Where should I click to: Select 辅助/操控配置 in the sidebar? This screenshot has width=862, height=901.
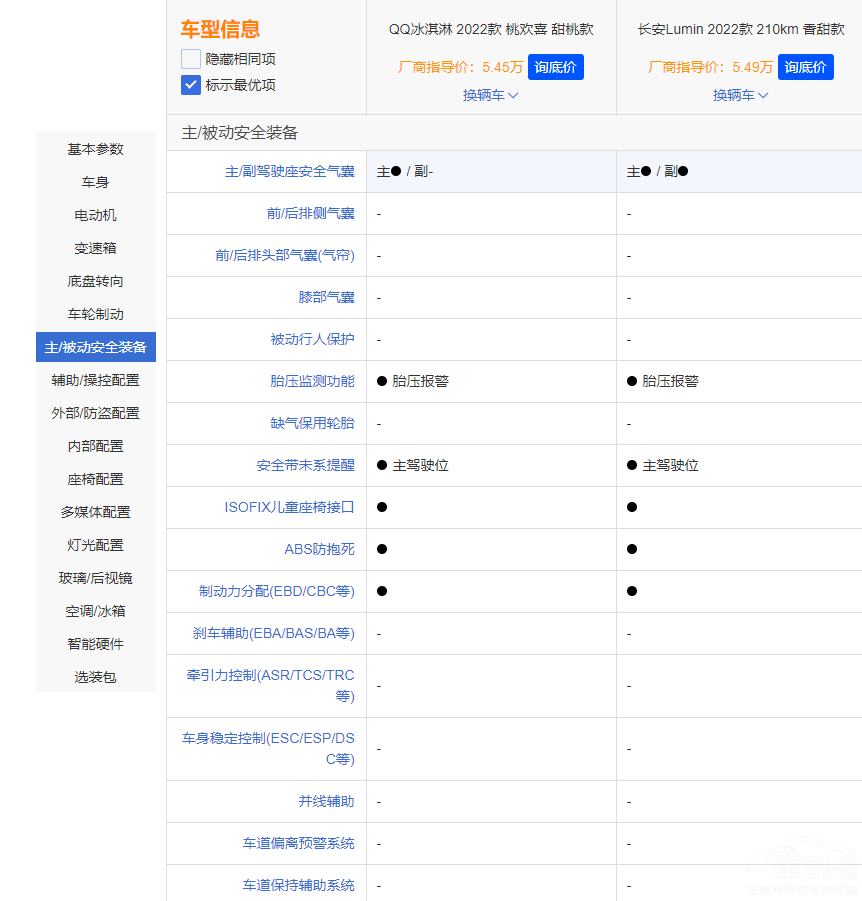(x=95, y=380)
